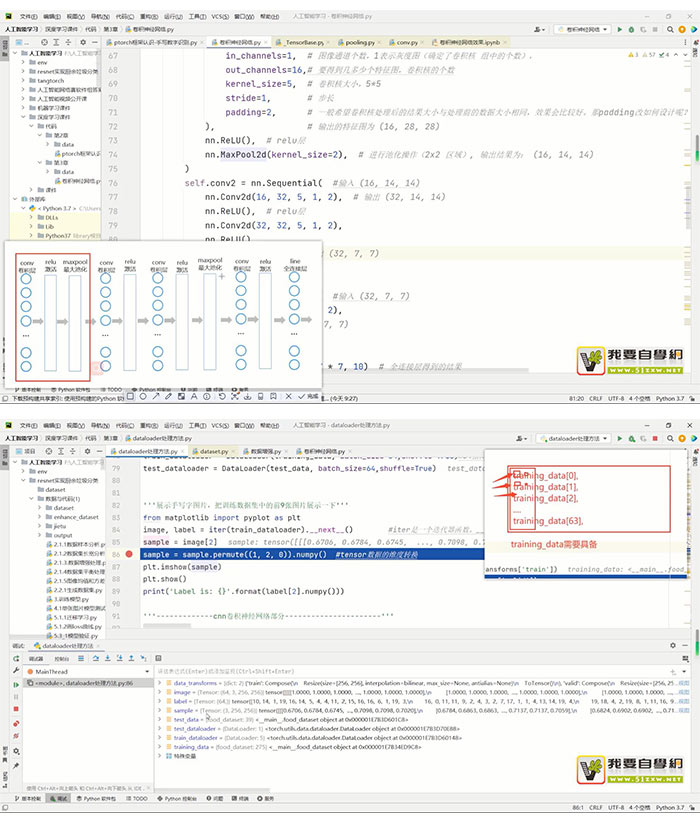The image size is (700, 822).
Task: Select opened file target icon, lower project panel
Action: pyautogui.click(x=49, y=451)
